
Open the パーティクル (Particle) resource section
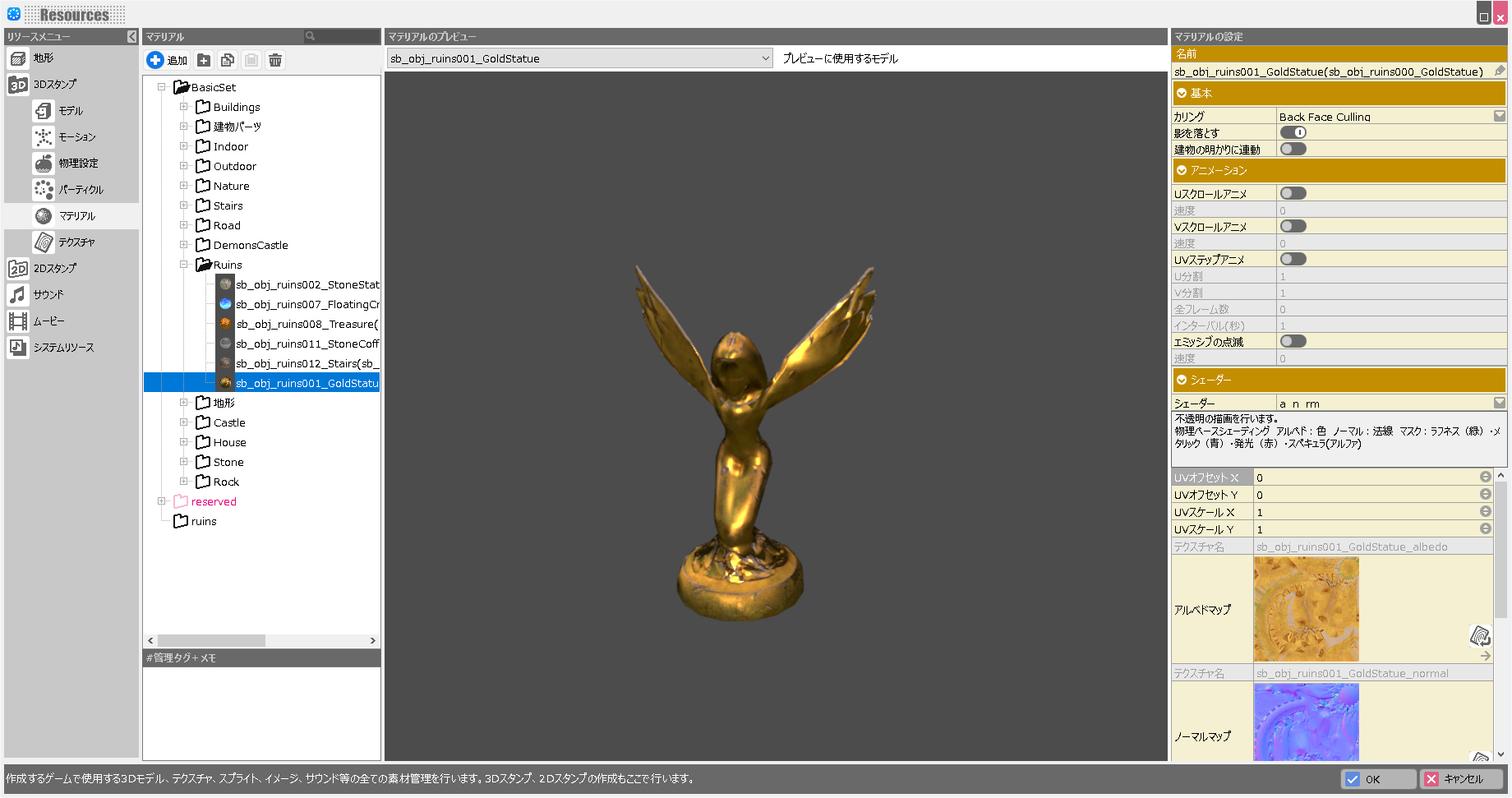pos(81,190)
